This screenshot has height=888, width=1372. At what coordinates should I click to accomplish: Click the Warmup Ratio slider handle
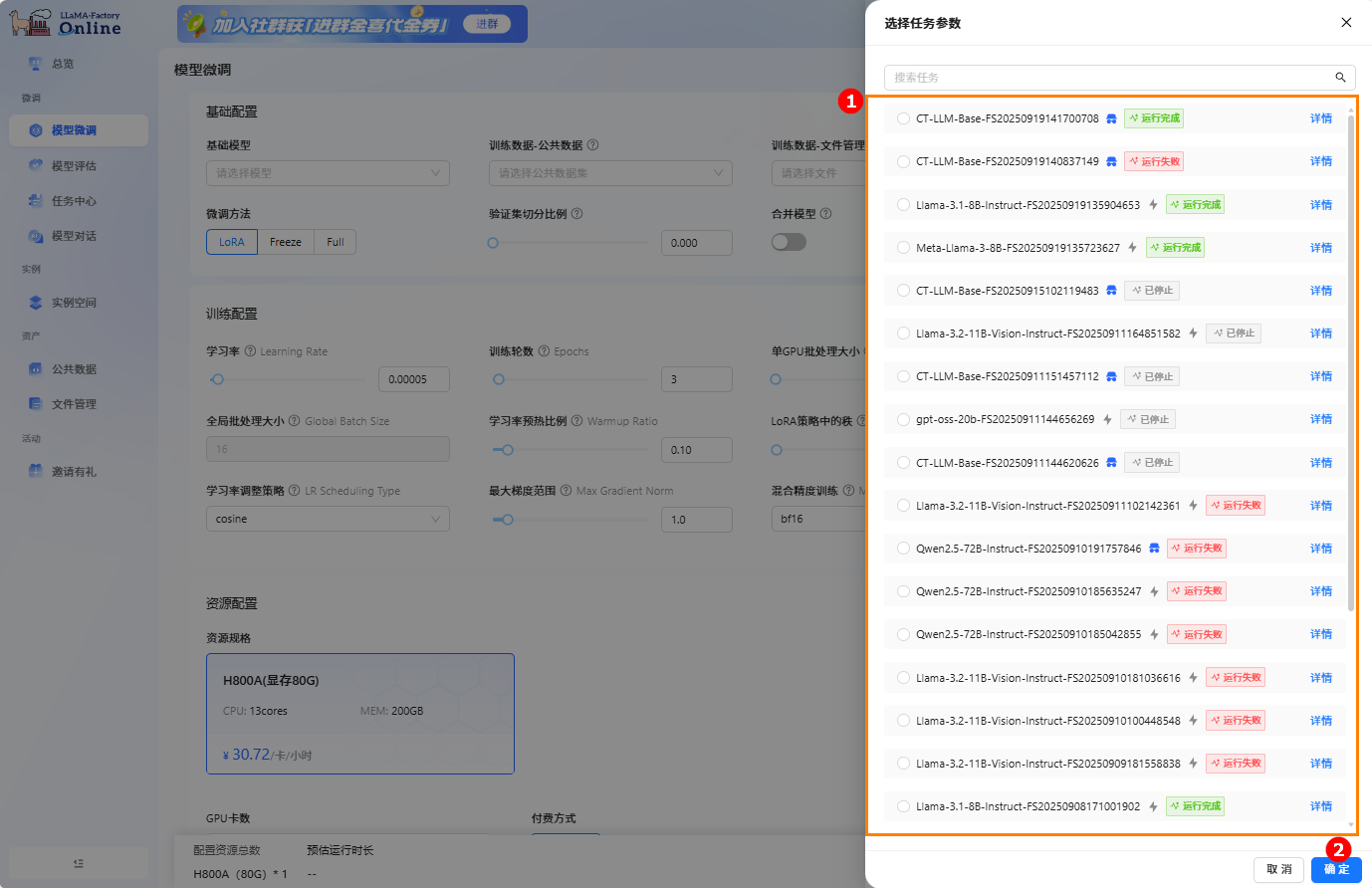click(x=506, y=450)
